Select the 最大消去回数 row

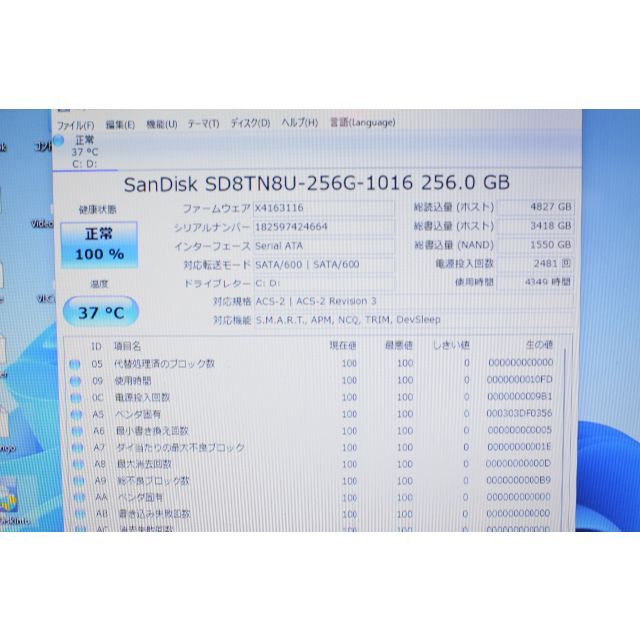314,464
